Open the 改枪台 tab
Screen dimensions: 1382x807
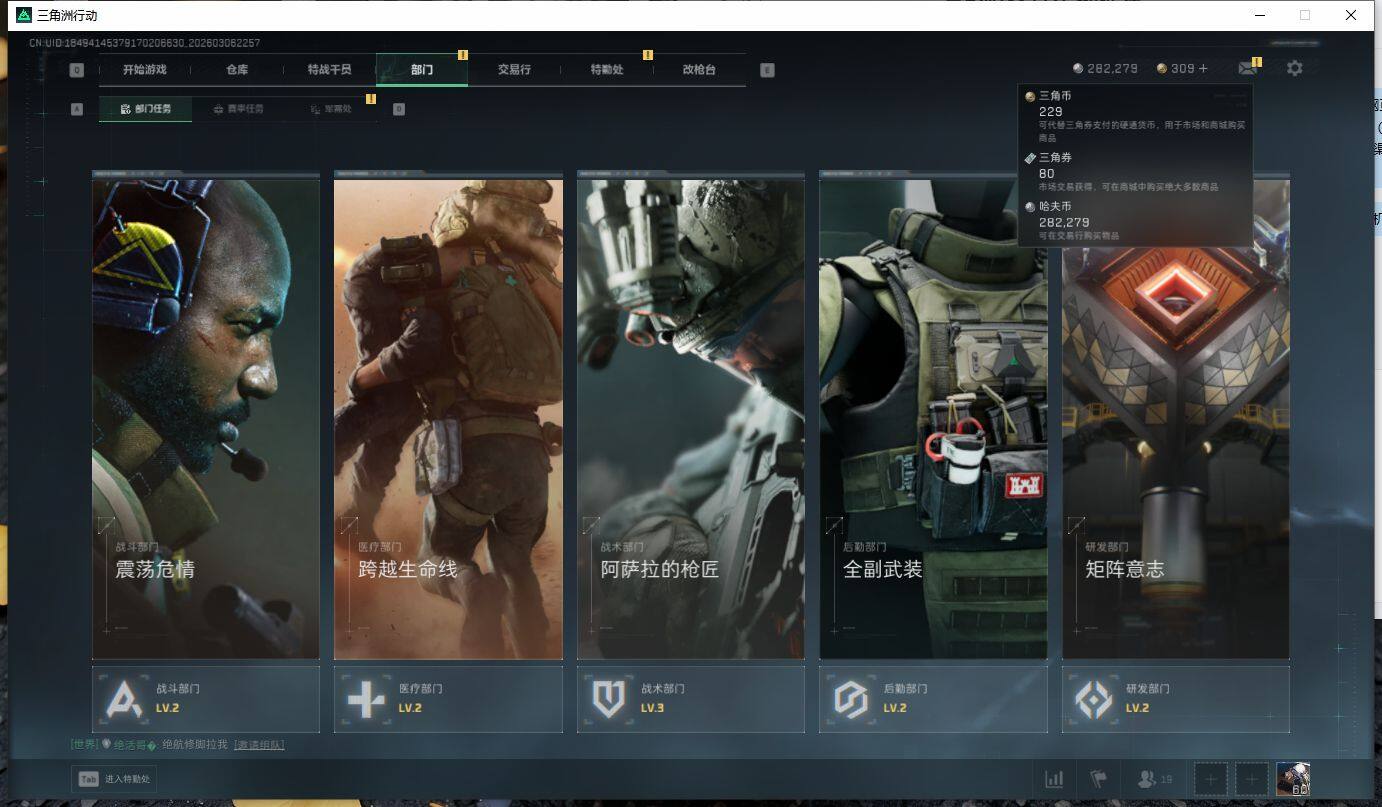tap(699, 70)
